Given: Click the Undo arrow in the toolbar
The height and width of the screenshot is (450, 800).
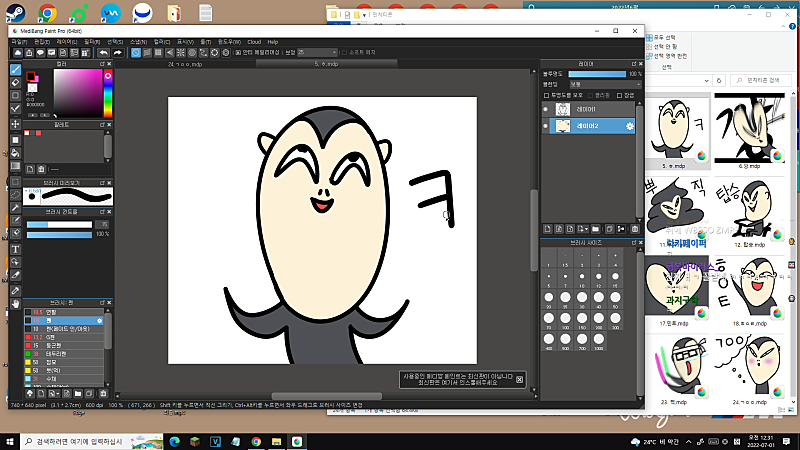Looking at the screenshot, I should tap(102, 52).
